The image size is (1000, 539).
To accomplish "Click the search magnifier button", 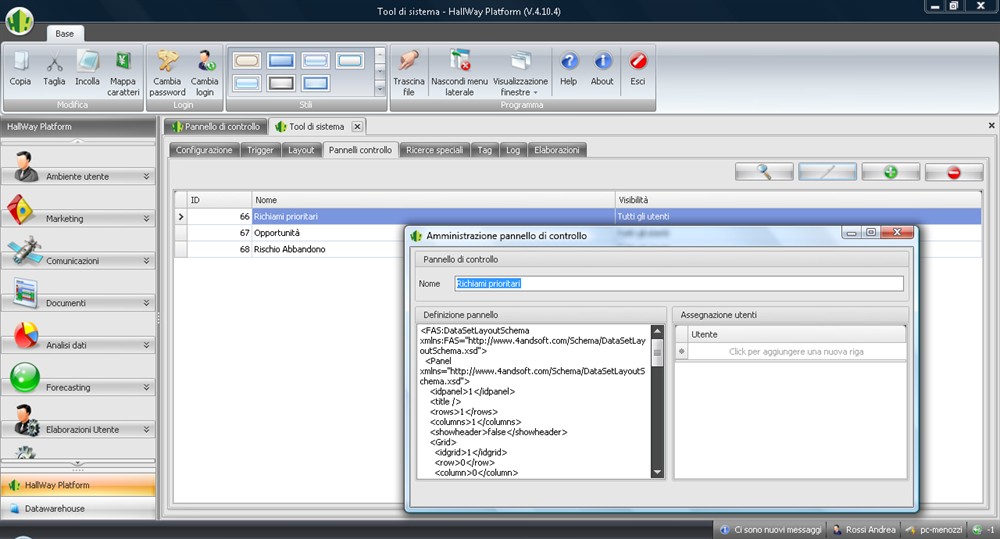I will click(764, 172).
